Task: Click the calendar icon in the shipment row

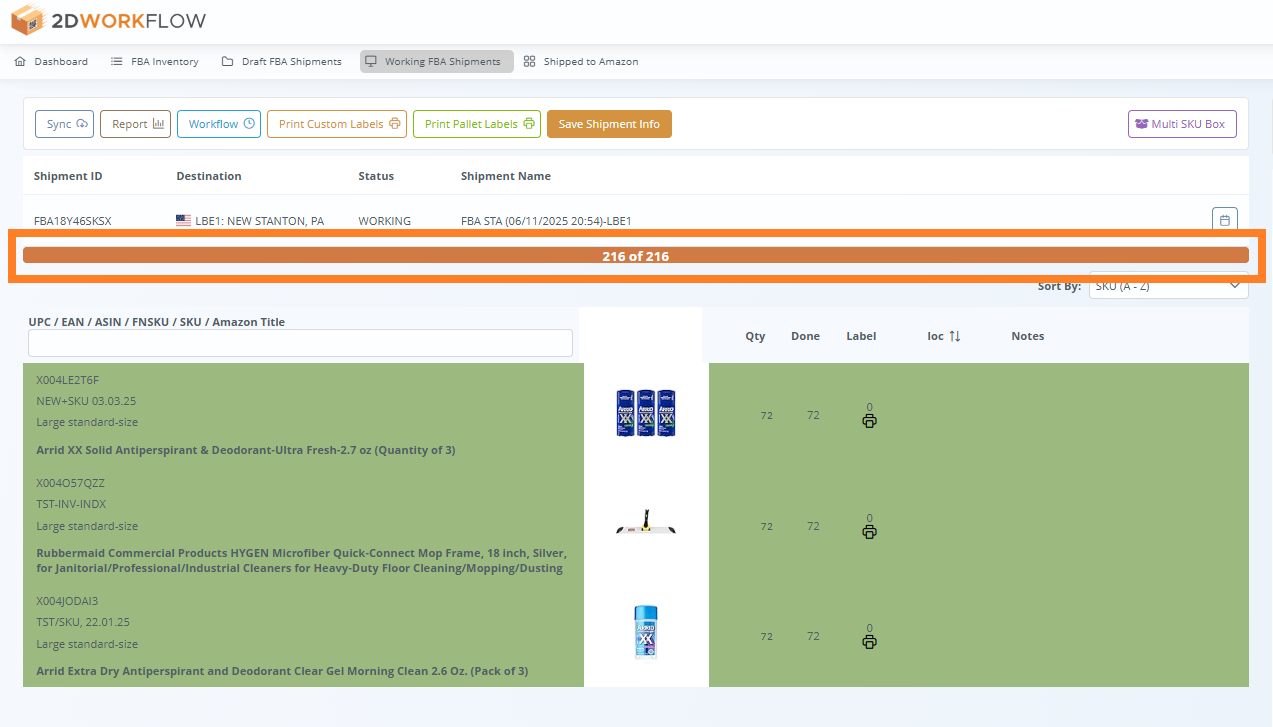Action: 1224,220
